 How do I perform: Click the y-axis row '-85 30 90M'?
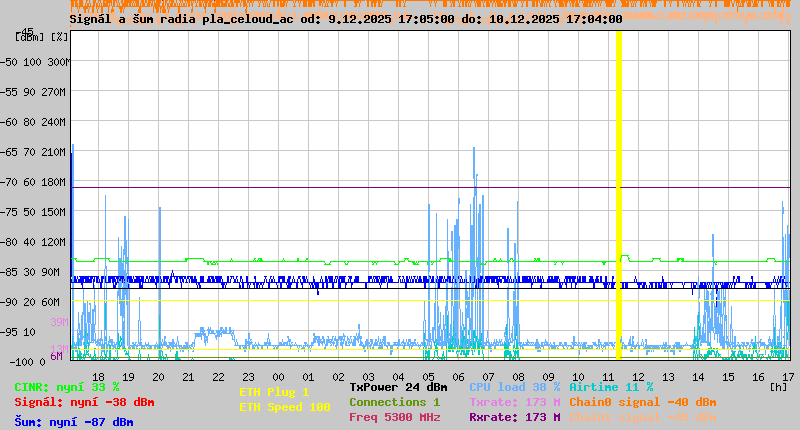pyautogui.click(x=31, y=272)
